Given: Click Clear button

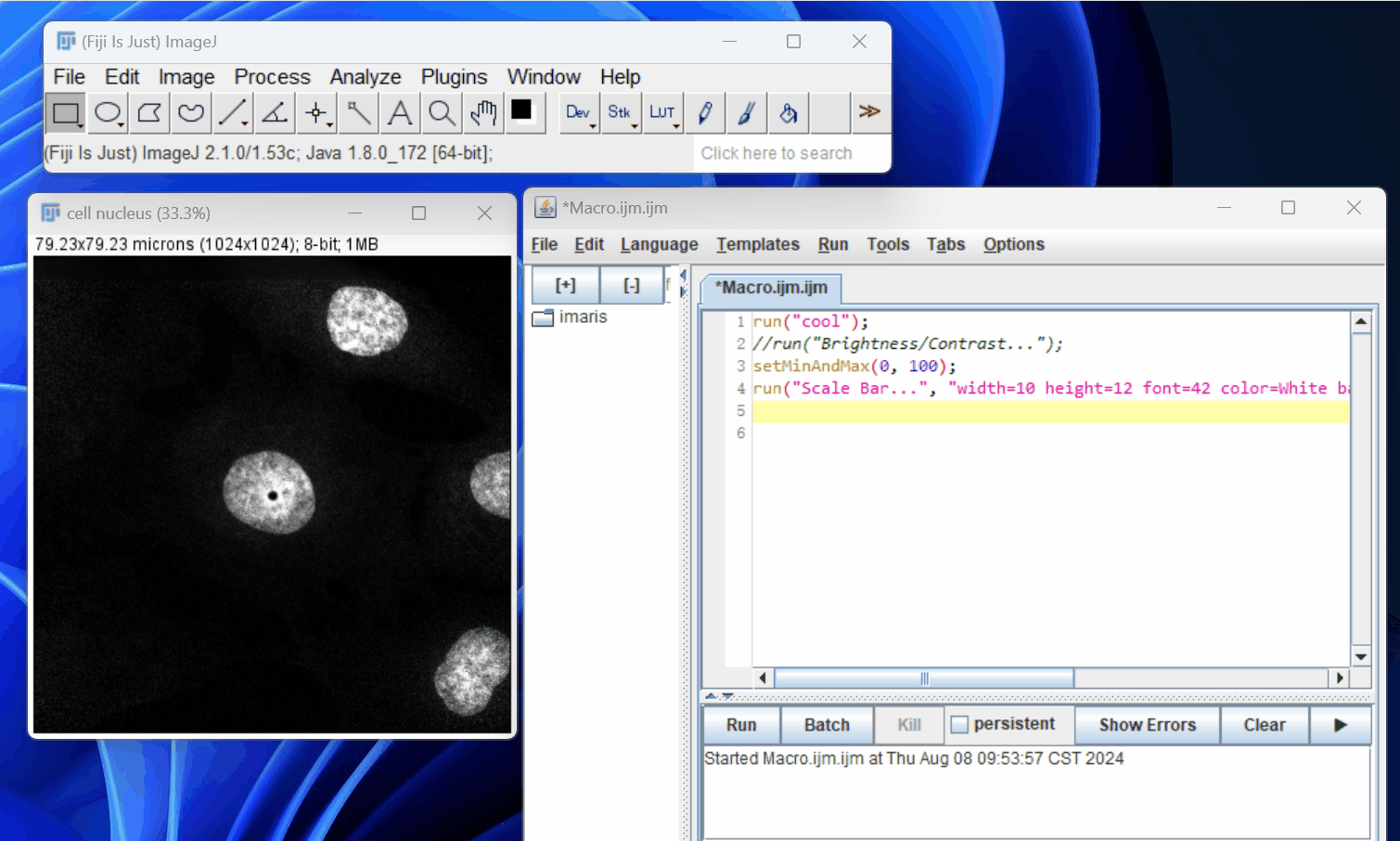Looking at the screenshot, I should tap(1265, 725).
